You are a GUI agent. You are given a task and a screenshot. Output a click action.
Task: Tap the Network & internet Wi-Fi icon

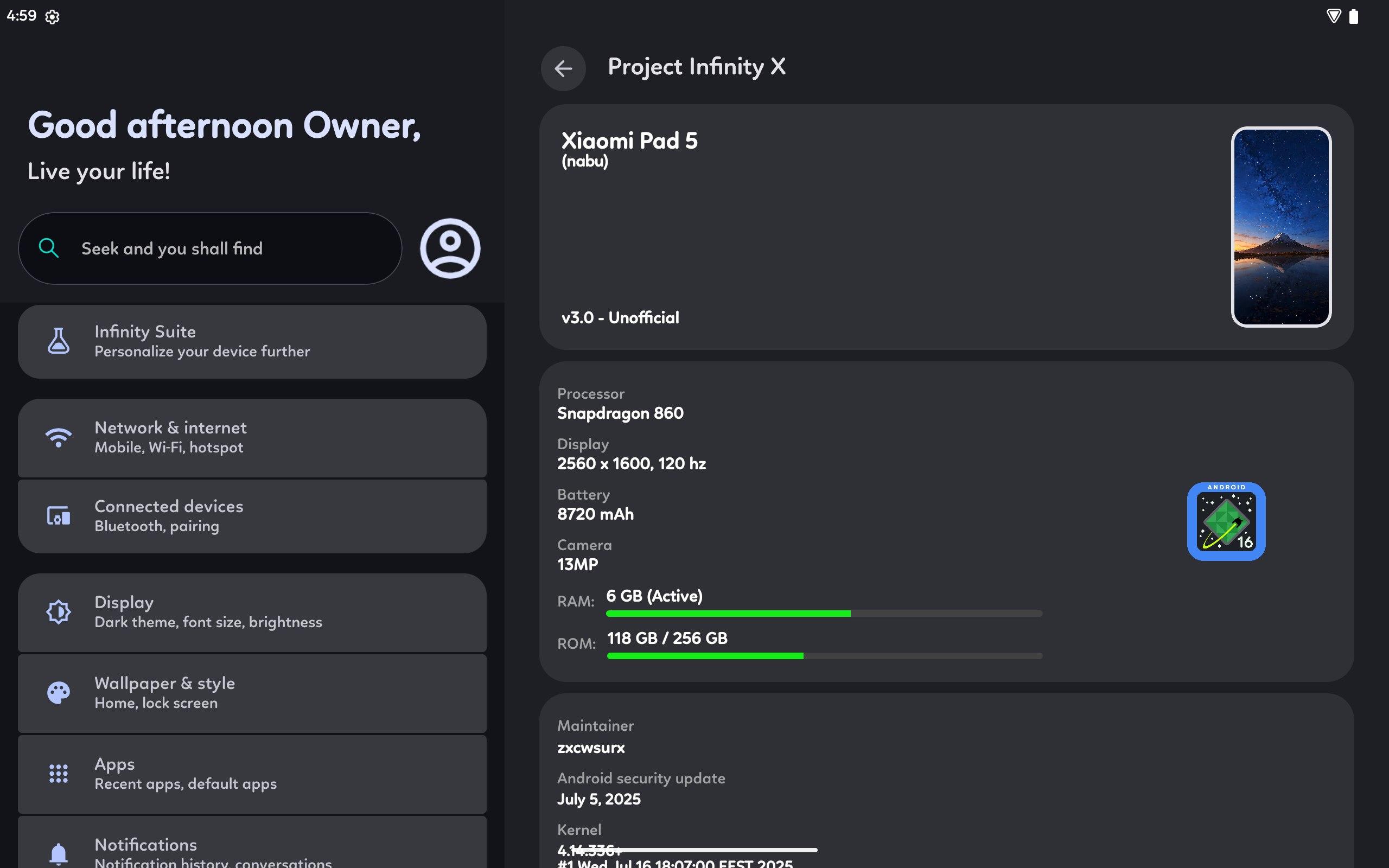point(59,437)
